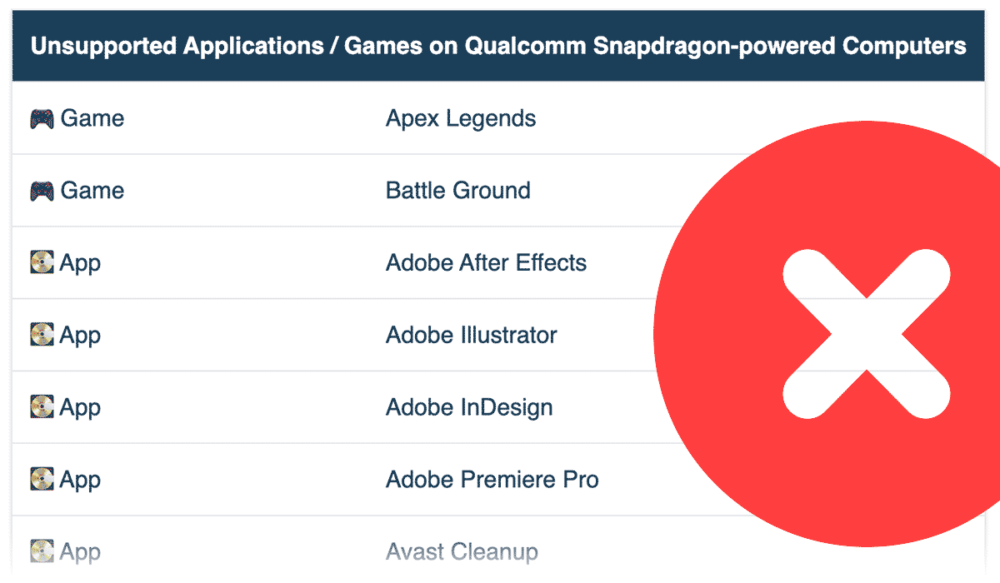Click the Battle Ground table row
This screenshot has width=1000, height=583.
point(300,190)
